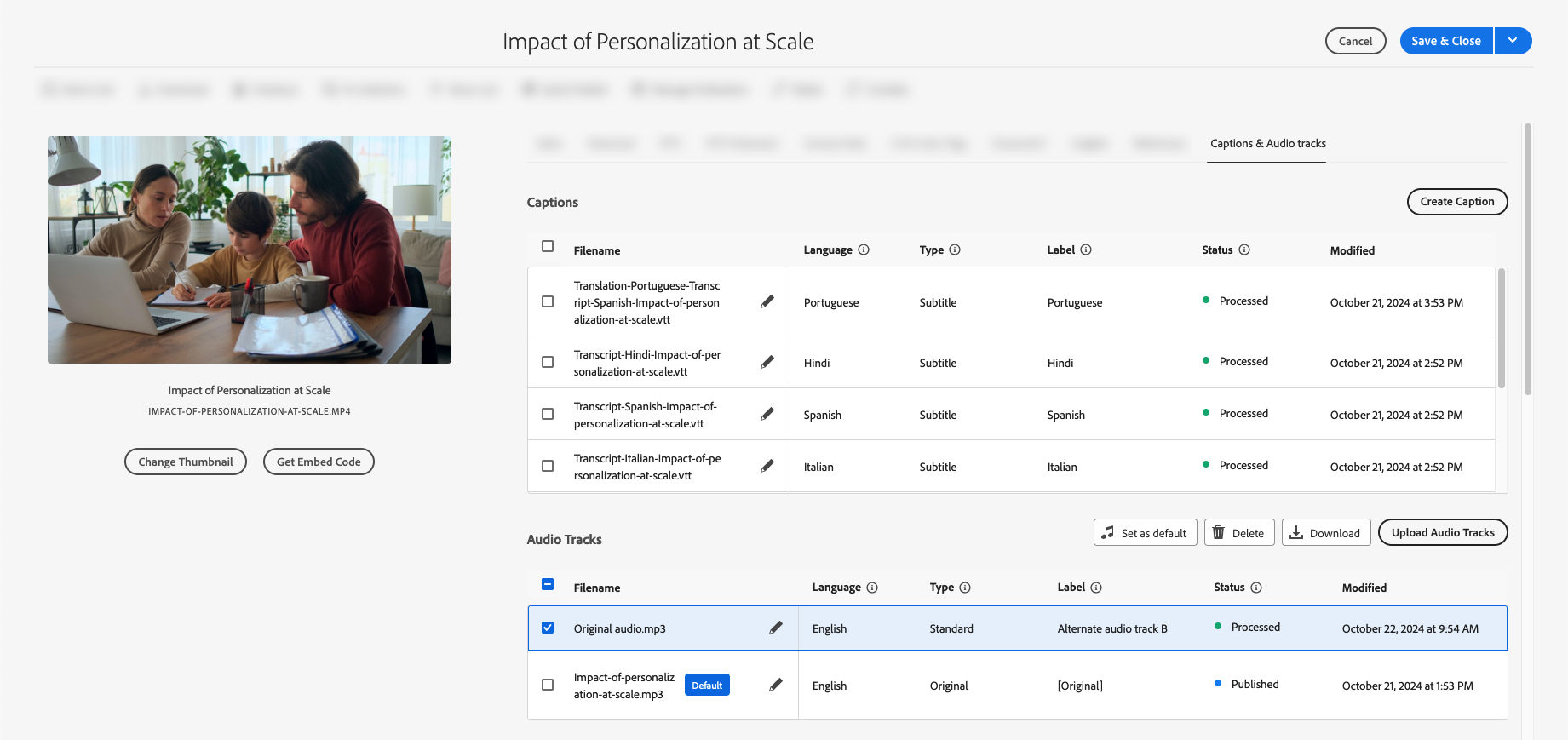Click Language info icon in Captions header
The width and height of the screenshot is (1568, 740).
[x=864, y=250]
